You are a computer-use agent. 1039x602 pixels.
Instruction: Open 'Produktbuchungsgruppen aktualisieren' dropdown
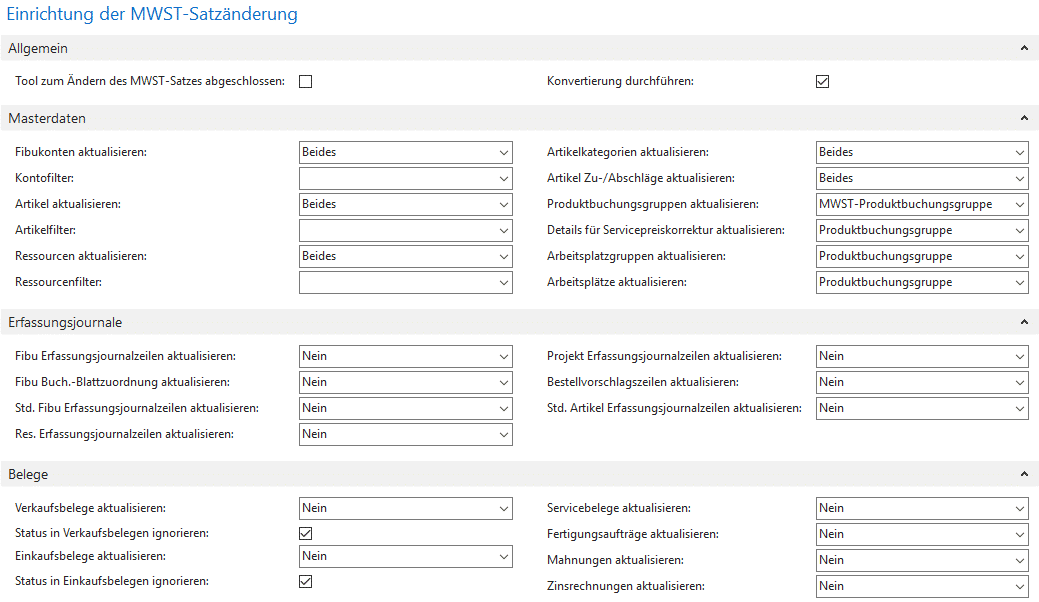pos(922,204)
